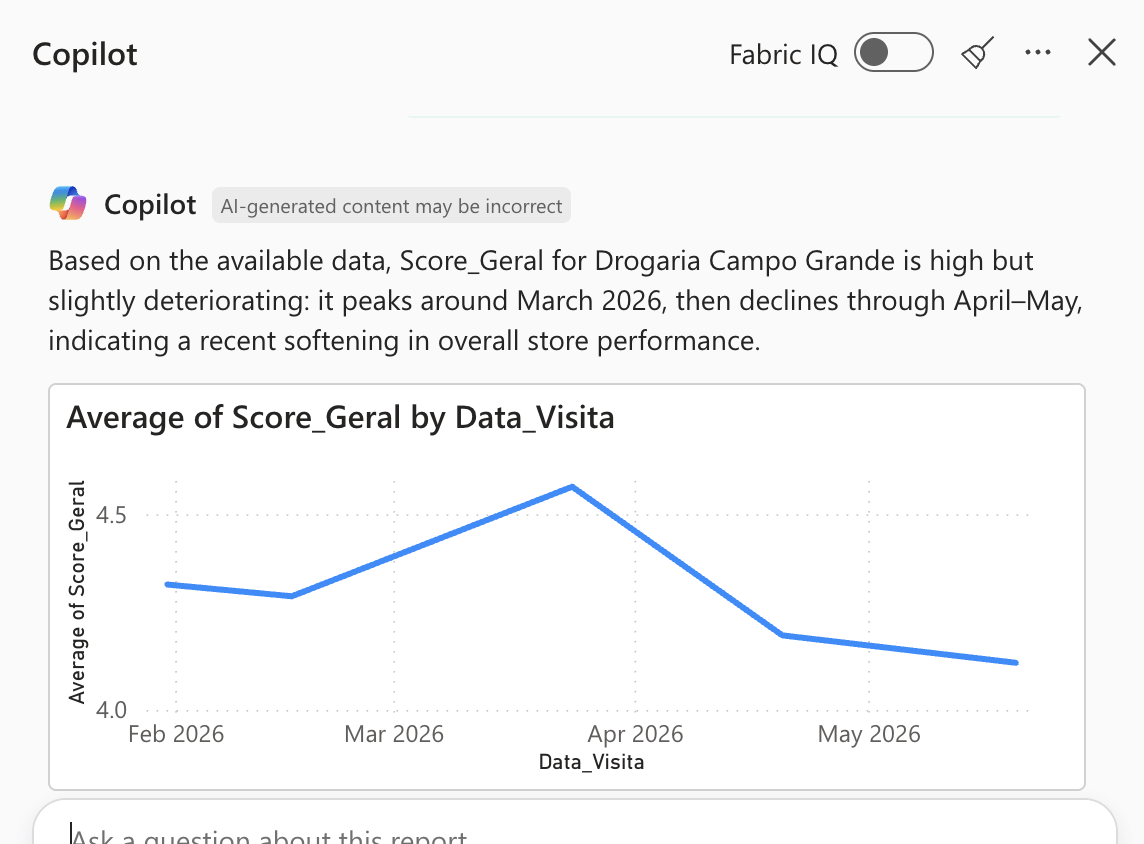The width and height of the screenshot is (1144, 844).
Task: Open the more options ellipsis menu
Action: tap(1037, 53)
